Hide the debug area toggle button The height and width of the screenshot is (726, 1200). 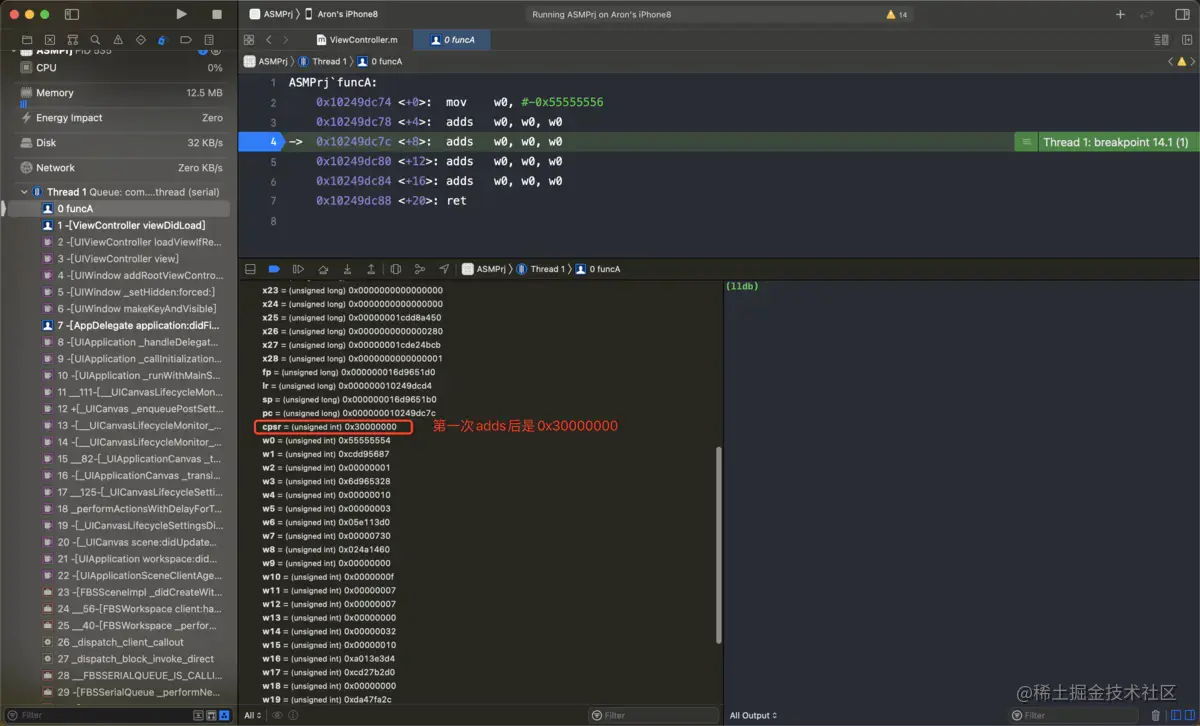tap(250, 269)
